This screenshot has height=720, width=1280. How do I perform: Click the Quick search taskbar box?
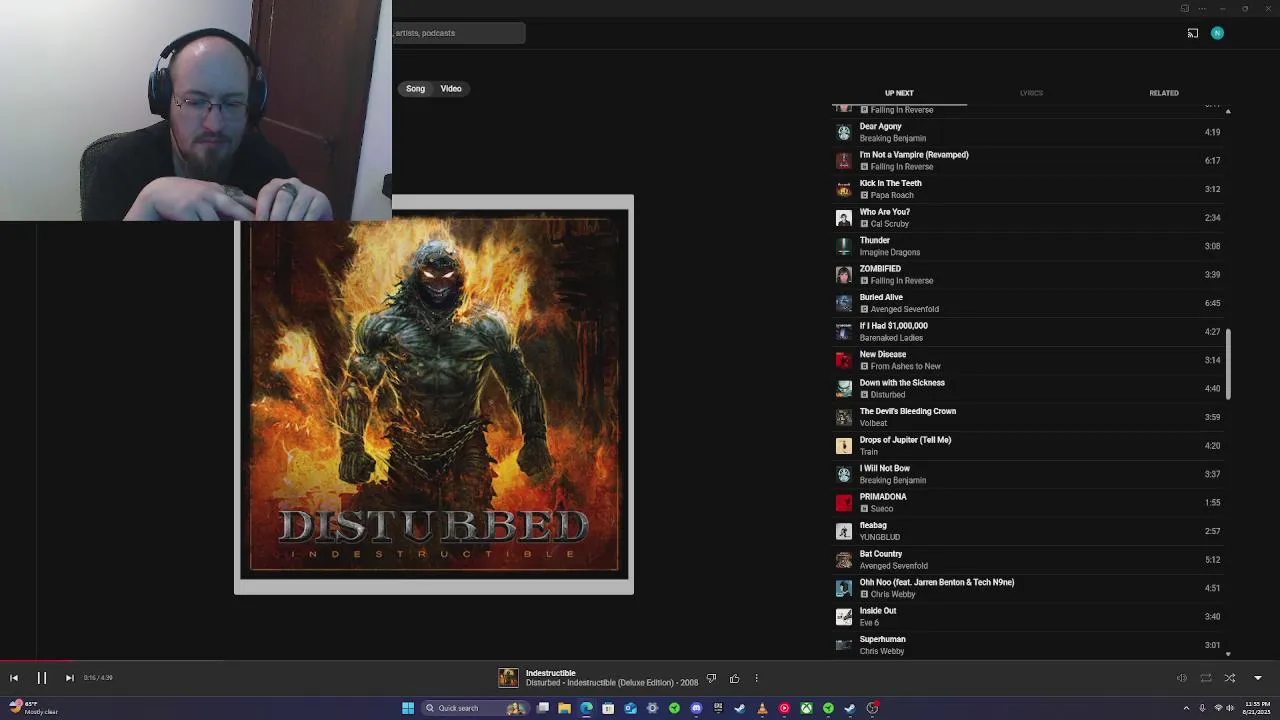(x=476, y=708)
